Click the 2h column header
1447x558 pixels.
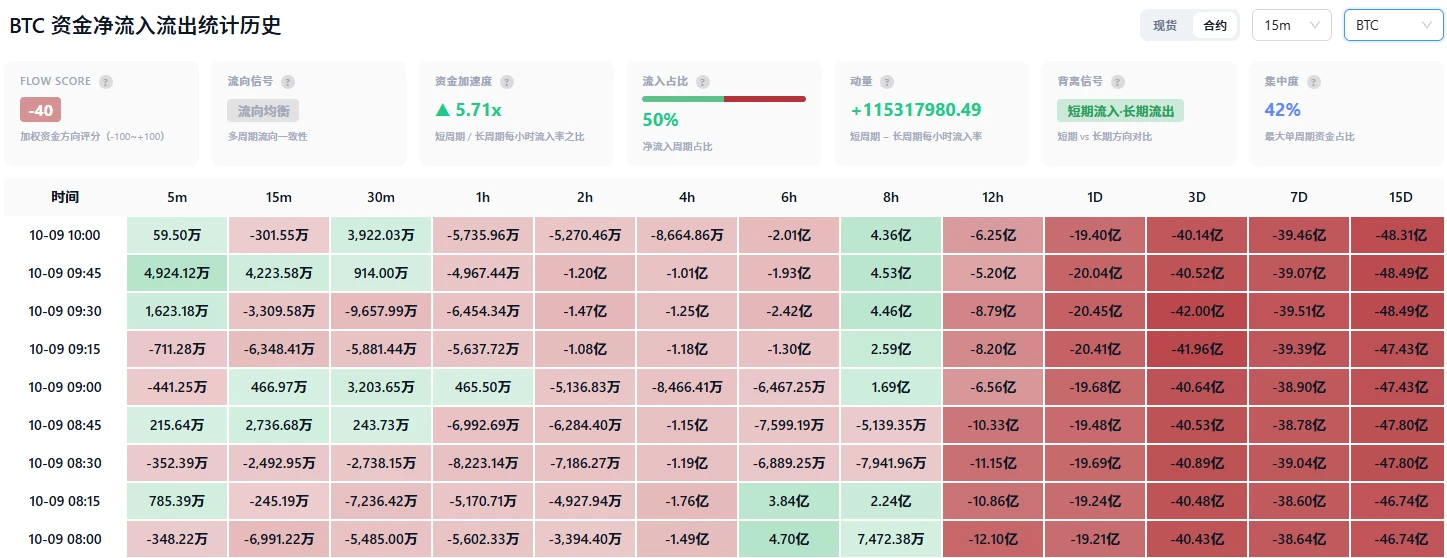pos(584,197)
